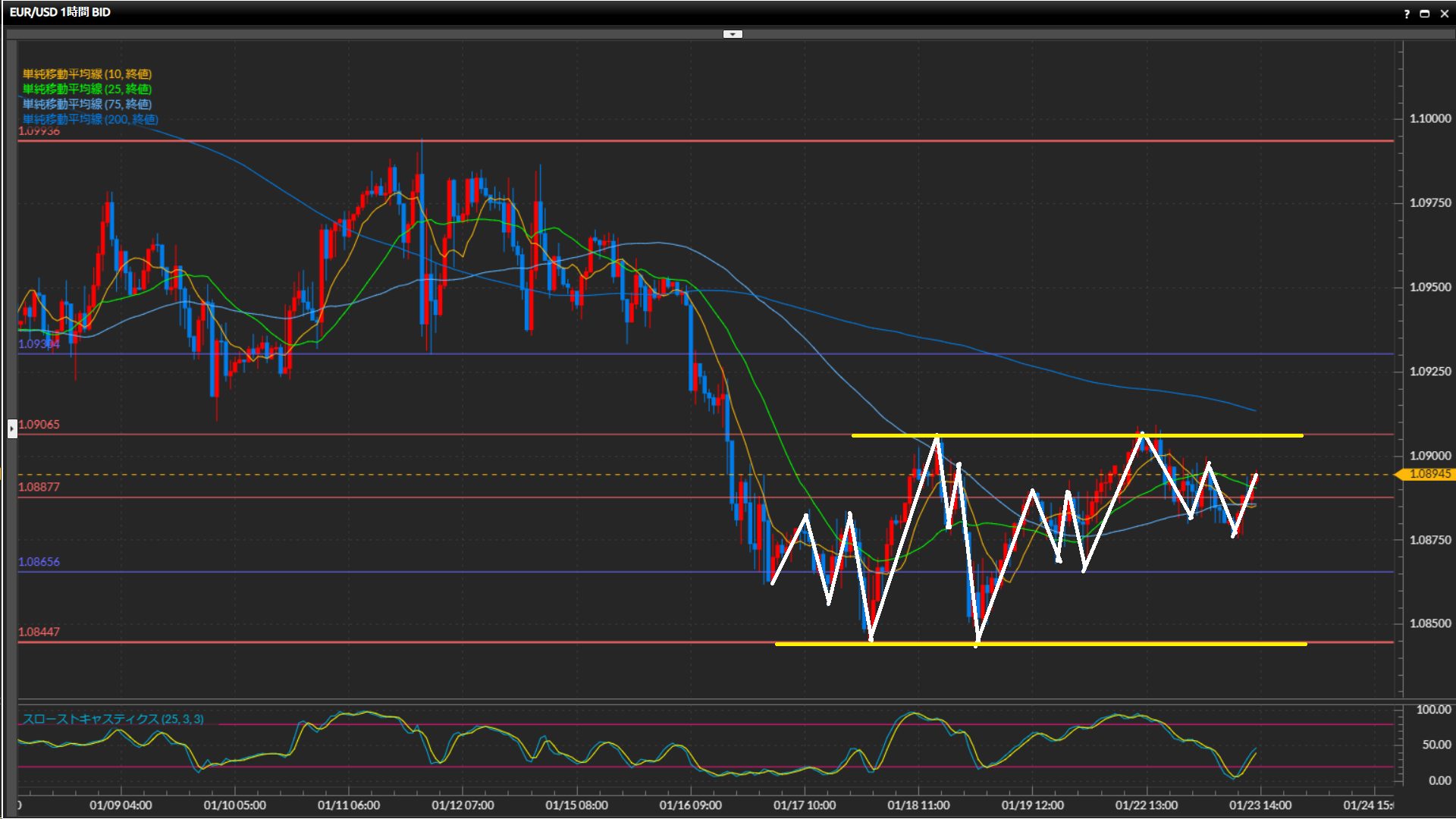The image size is (1456, 819).
Task: Maximize the EUR/USD chart window
Action: pos(1425,14)
